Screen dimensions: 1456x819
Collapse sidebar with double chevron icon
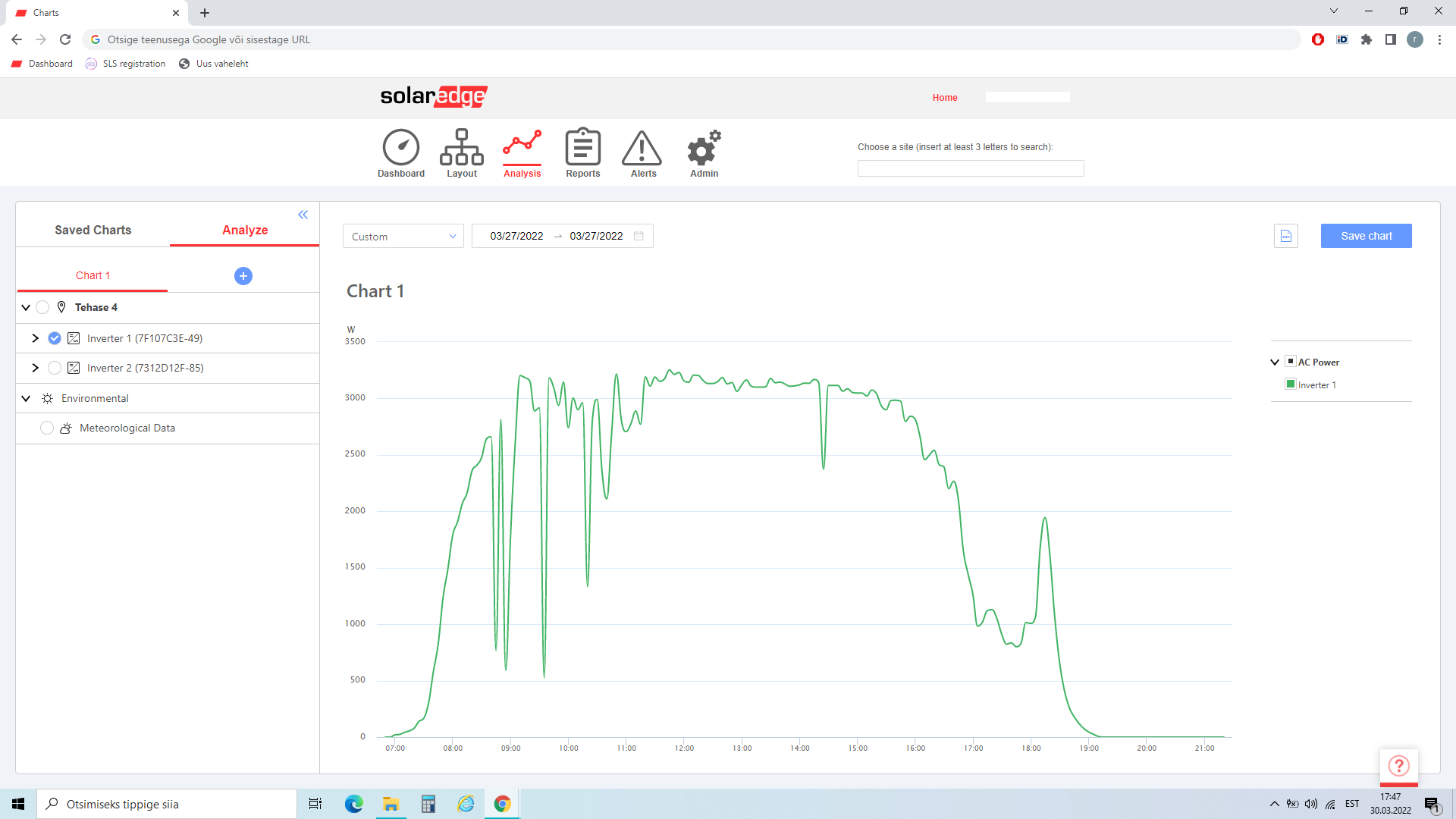303,215
